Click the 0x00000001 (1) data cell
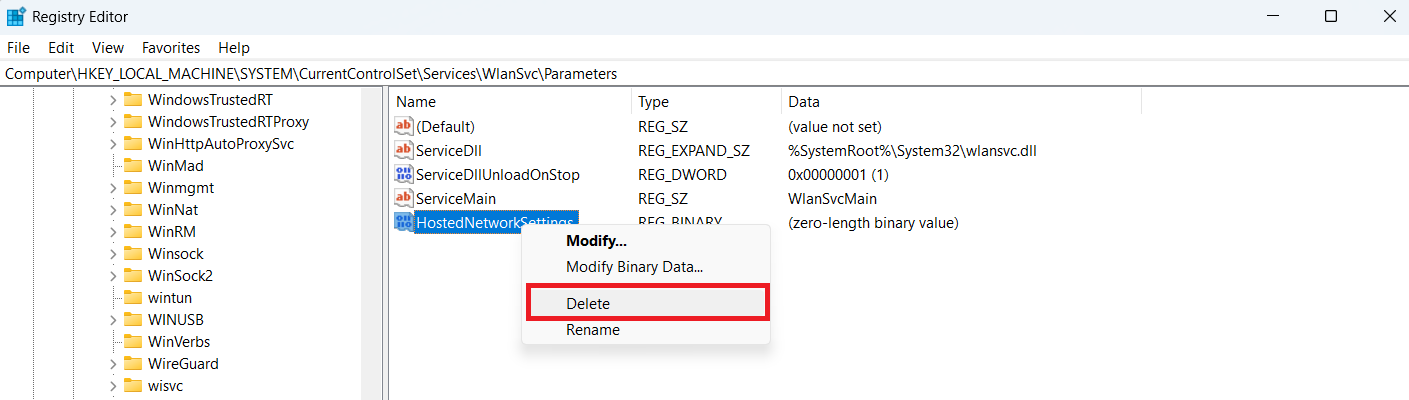The height and width of the screenshot is (400, 1409). [840, 174]
